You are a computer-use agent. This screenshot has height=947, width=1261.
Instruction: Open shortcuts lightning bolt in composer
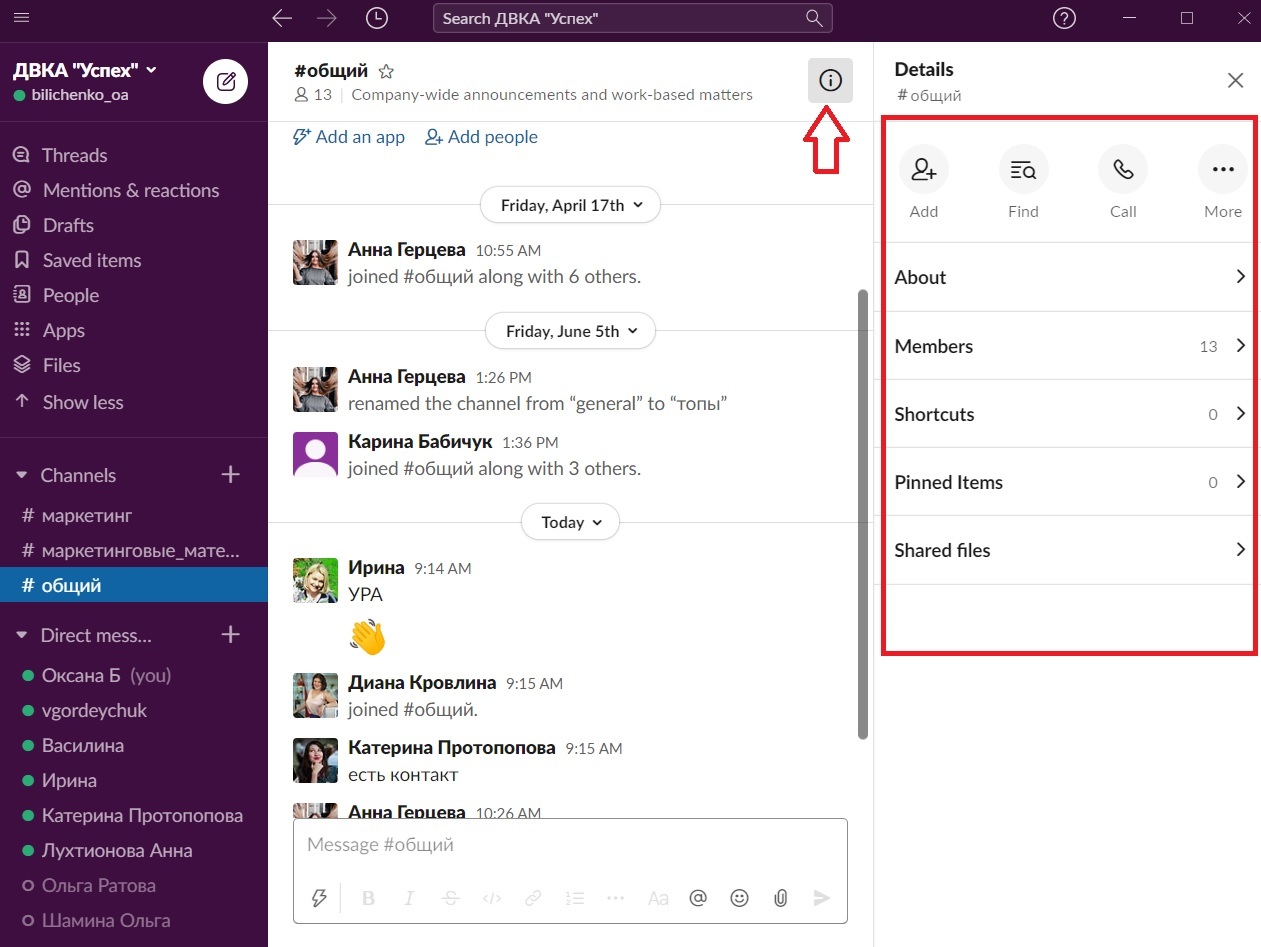(x=319, y=898)
